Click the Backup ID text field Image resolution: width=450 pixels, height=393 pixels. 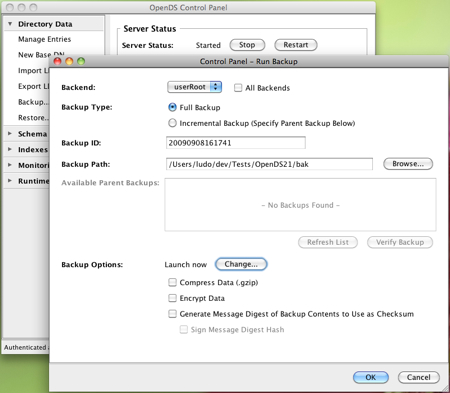pos(236,143)
